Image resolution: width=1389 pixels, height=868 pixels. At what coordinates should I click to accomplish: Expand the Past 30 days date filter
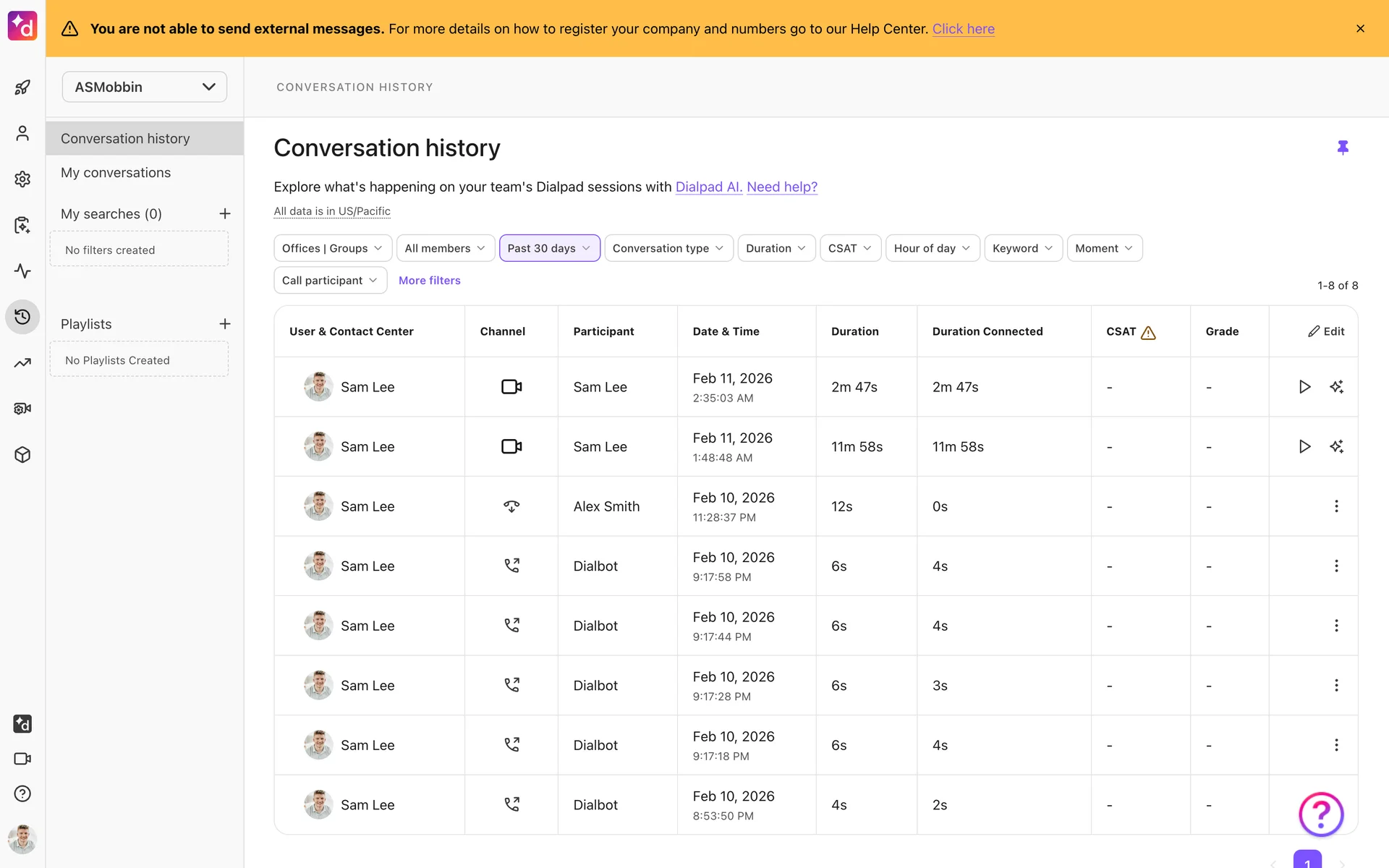pos(549,248)
